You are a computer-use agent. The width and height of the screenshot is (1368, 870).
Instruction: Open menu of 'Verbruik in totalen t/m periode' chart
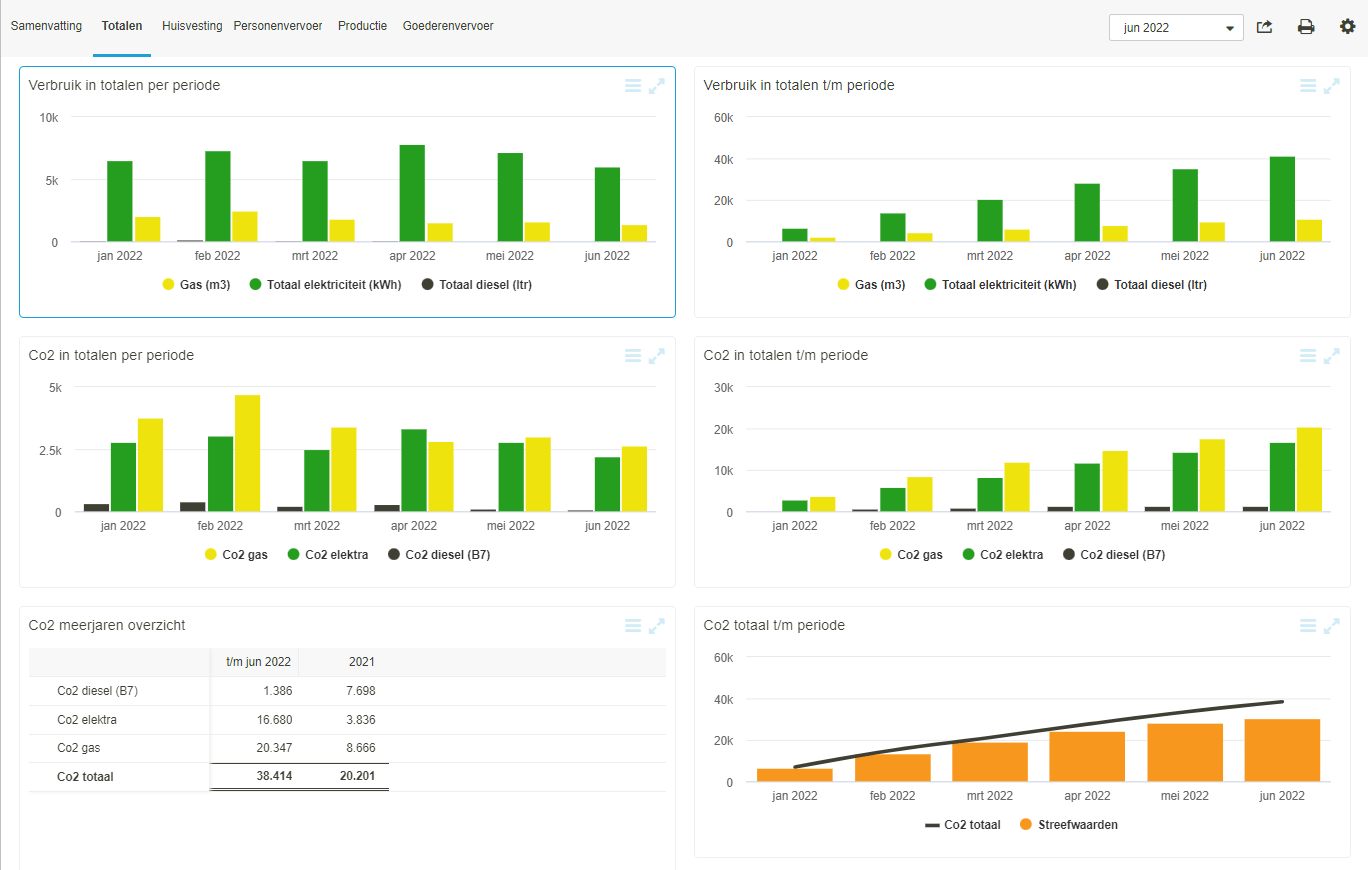pos(1308,86)
